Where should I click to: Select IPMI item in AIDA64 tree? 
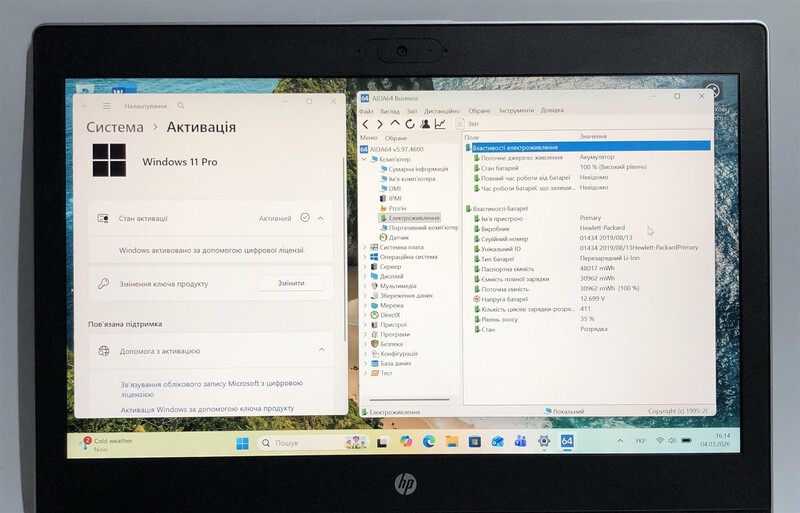(391, 199)
